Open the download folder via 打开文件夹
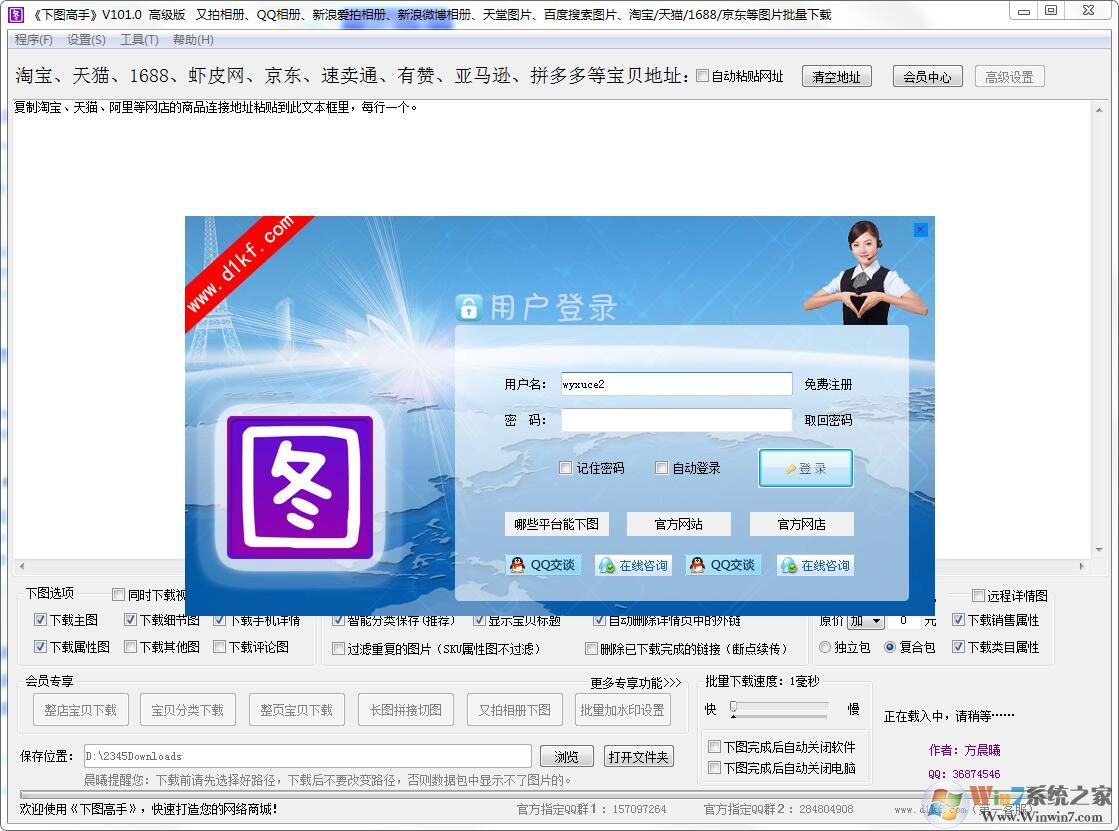This screenshot has height=831, width=1119. [638, 757]
